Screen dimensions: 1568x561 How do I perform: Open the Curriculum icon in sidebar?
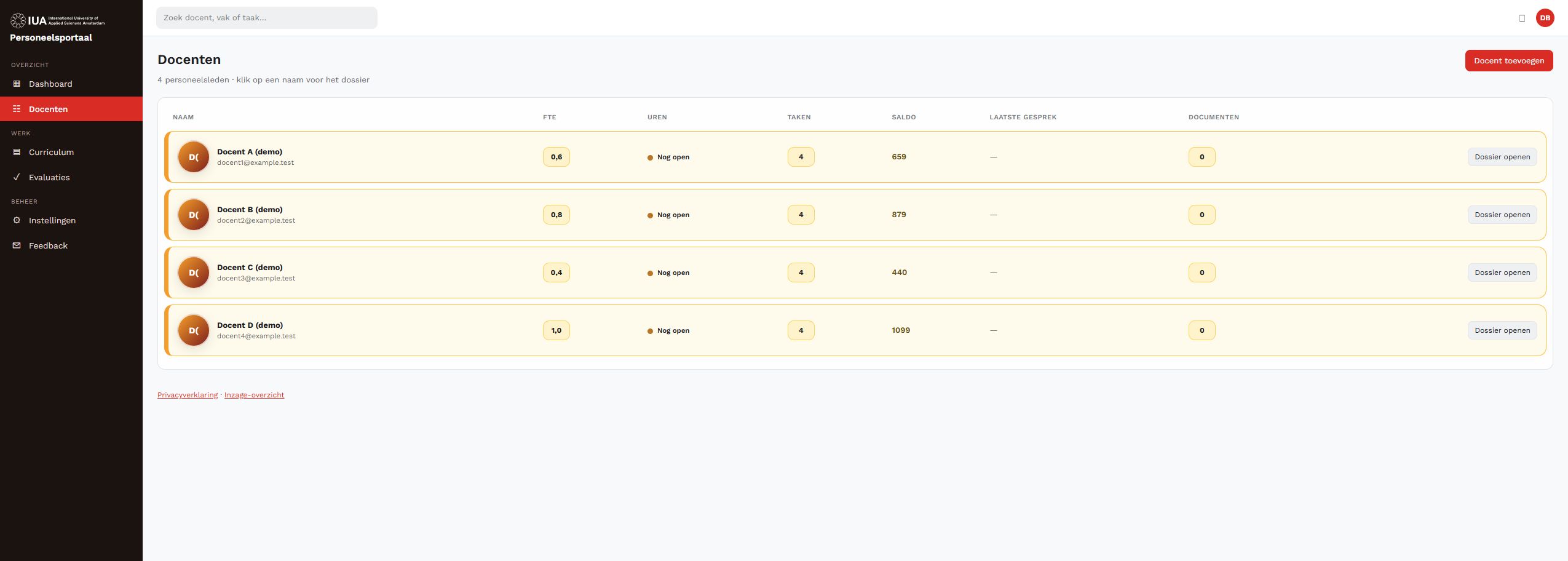pyautogui.click(x=17, y=152)
